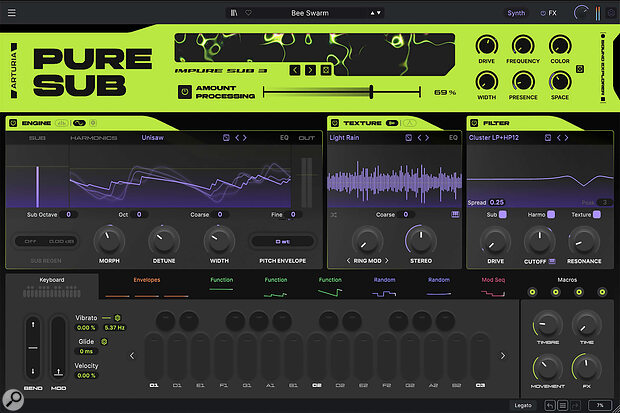
Task: Click the infinity engine mode icon
Action: (79, 123)
